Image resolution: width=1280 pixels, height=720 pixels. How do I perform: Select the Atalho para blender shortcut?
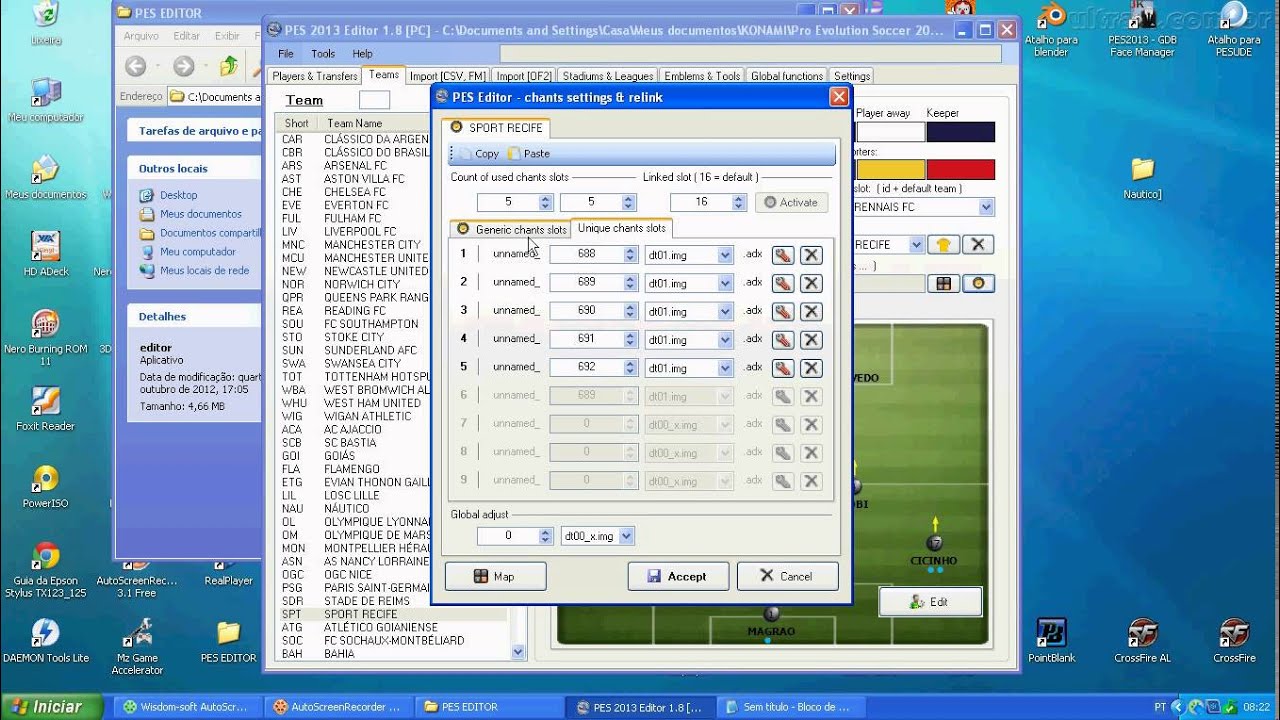click(1051, 29)
